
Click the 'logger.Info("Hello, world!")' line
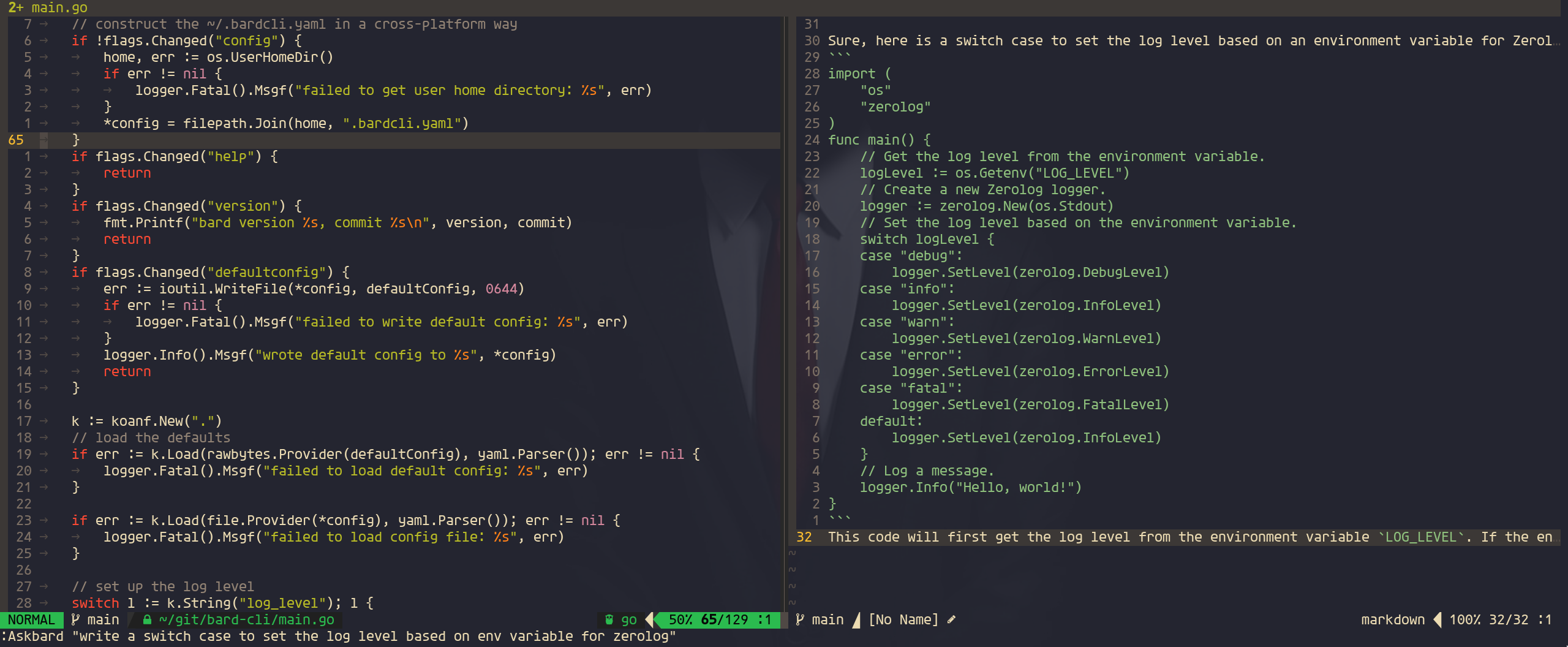click(971, 487)
